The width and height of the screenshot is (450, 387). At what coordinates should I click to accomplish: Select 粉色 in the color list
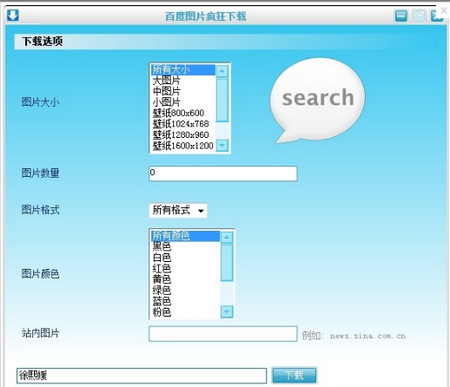tap(185, 312)
